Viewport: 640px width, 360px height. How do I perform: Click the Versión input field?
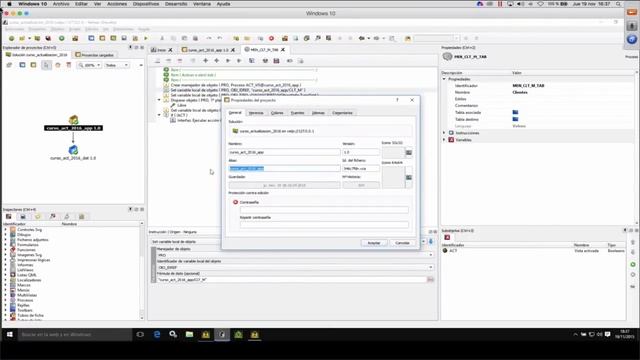tap(361, 152)
